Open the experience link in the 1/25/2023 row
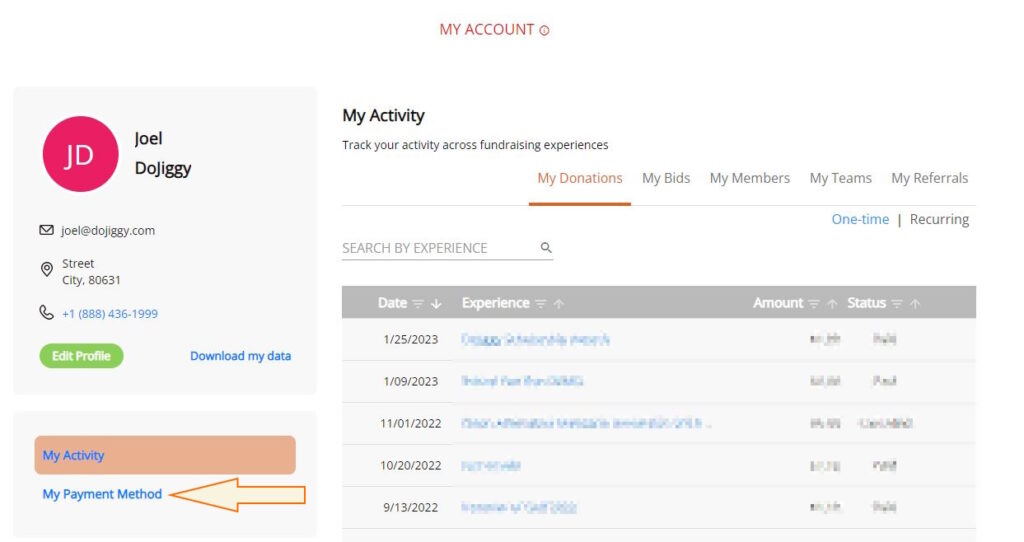1024x542 pixels. click(536, 340)
